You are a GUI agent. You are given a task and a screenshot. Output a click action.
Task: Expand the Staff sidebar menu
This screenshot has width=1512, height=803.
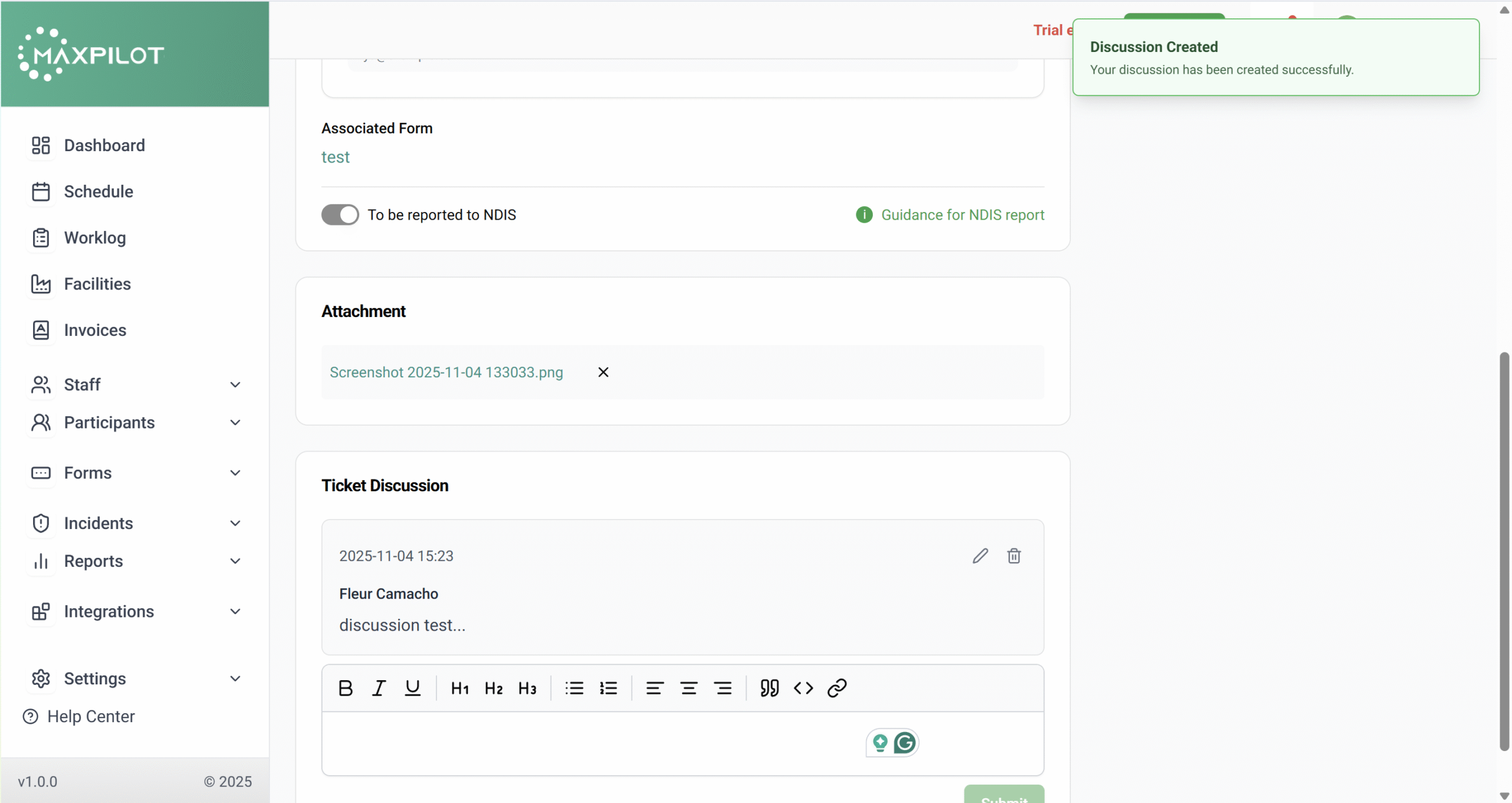point(235,385)
